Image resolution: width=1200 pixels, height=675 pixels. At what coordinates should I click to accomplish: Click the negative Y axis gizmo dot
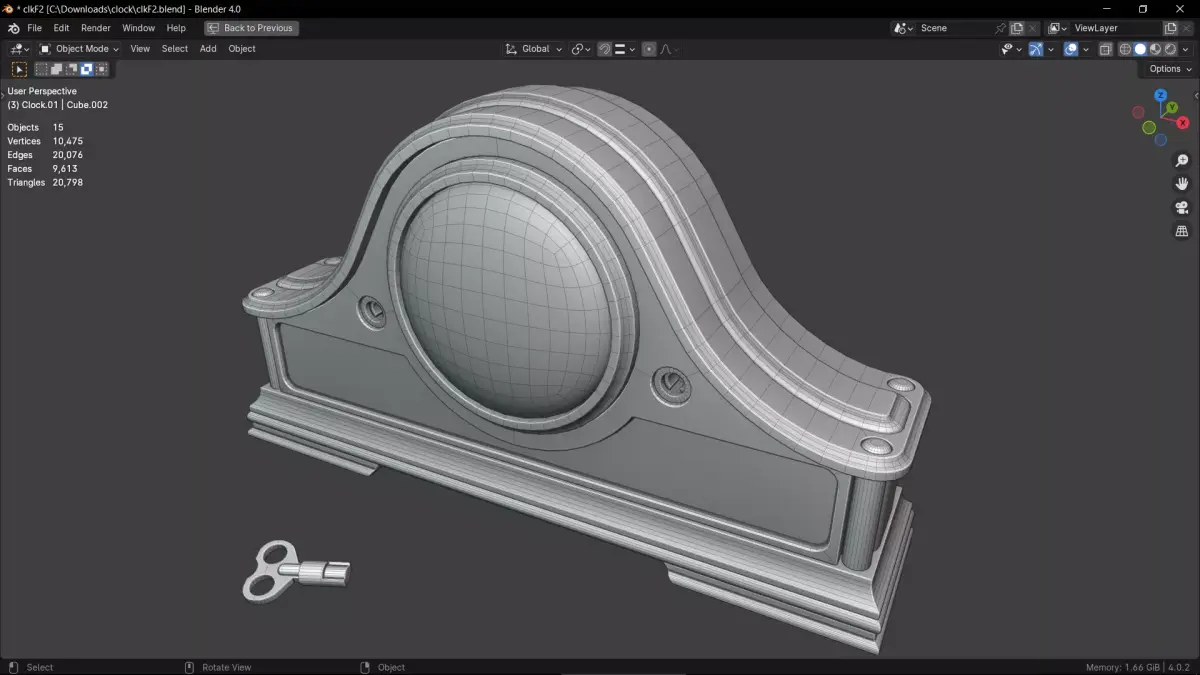coord(1149,127)
